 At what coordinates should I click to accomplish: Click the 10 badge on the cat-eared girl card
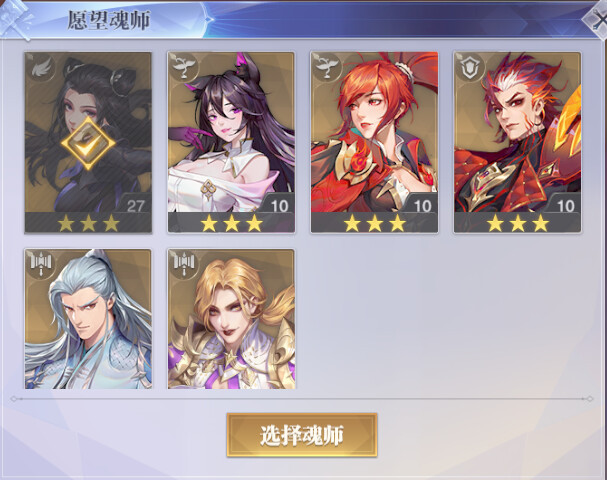pyautogui.click(x=279, y=205)
